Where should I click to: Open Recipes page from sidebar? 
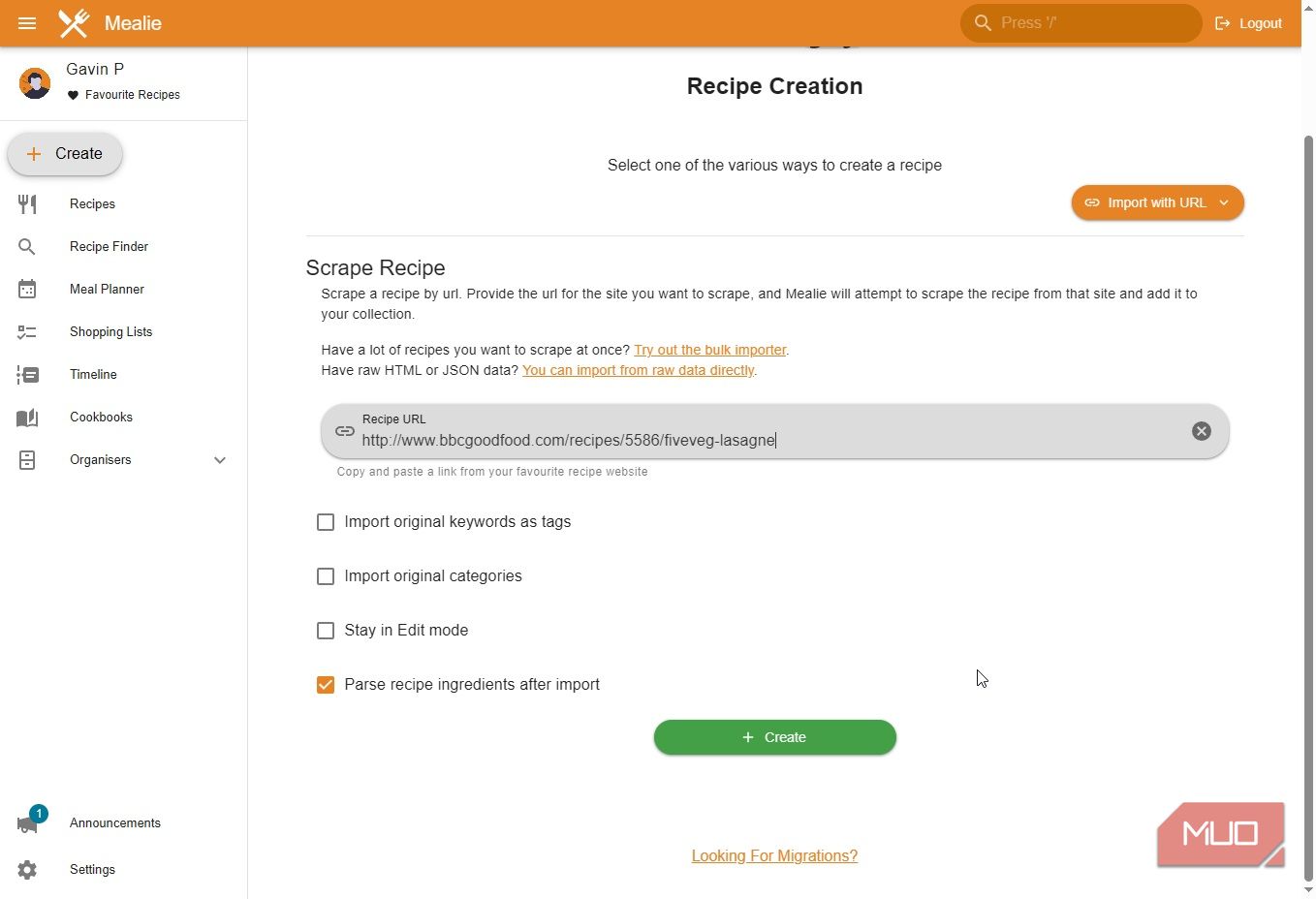click(x=92, y=203)
